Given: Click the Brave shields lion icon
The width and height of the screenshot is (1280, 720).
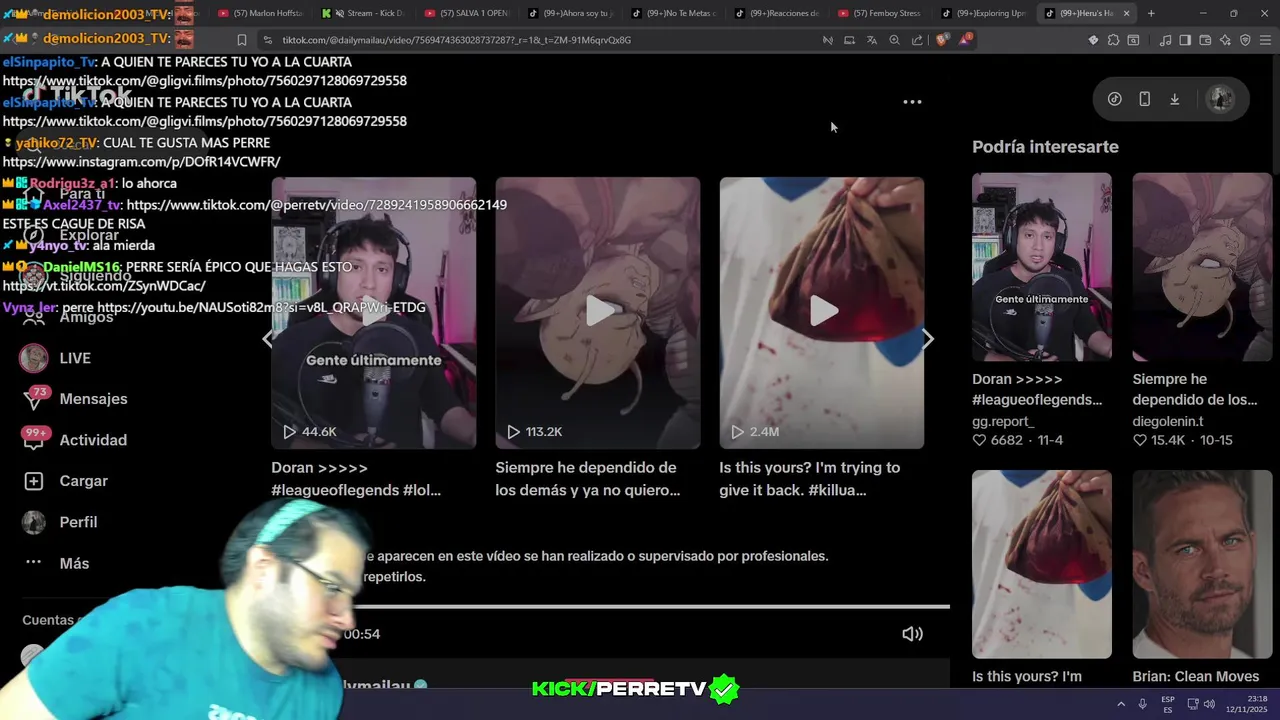Looking at the screenshot, I should pos(942,40).
